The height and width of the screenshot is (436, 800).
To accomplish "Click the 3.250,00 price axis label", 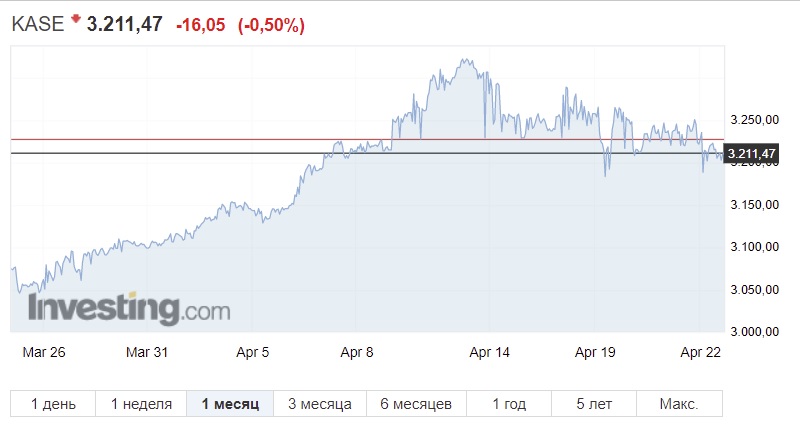I will click(x=753, y=120).
